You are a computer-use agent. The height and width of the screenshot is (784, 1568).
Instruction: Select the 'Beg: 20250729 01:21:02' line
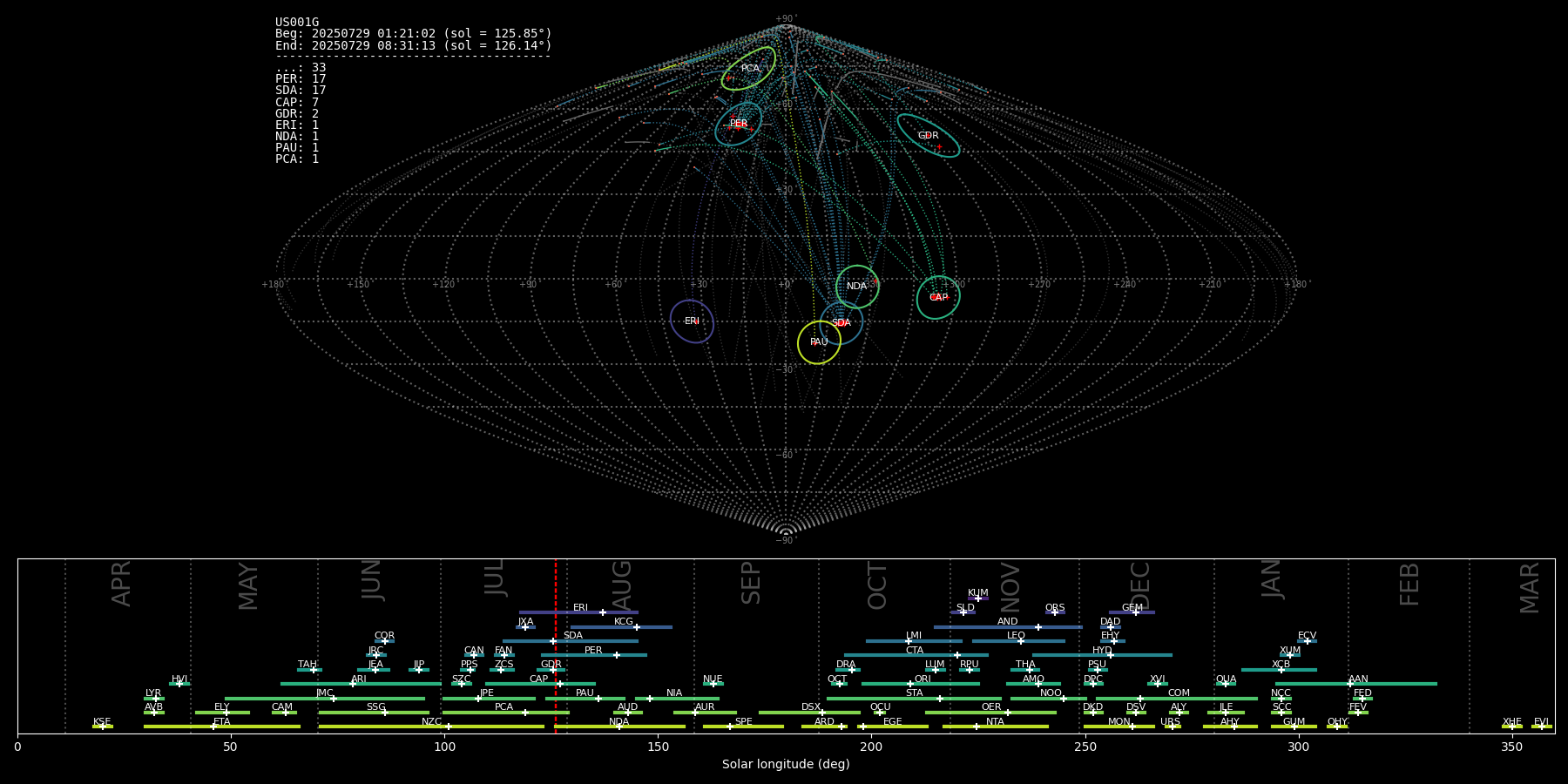click(x=414, y=34)
